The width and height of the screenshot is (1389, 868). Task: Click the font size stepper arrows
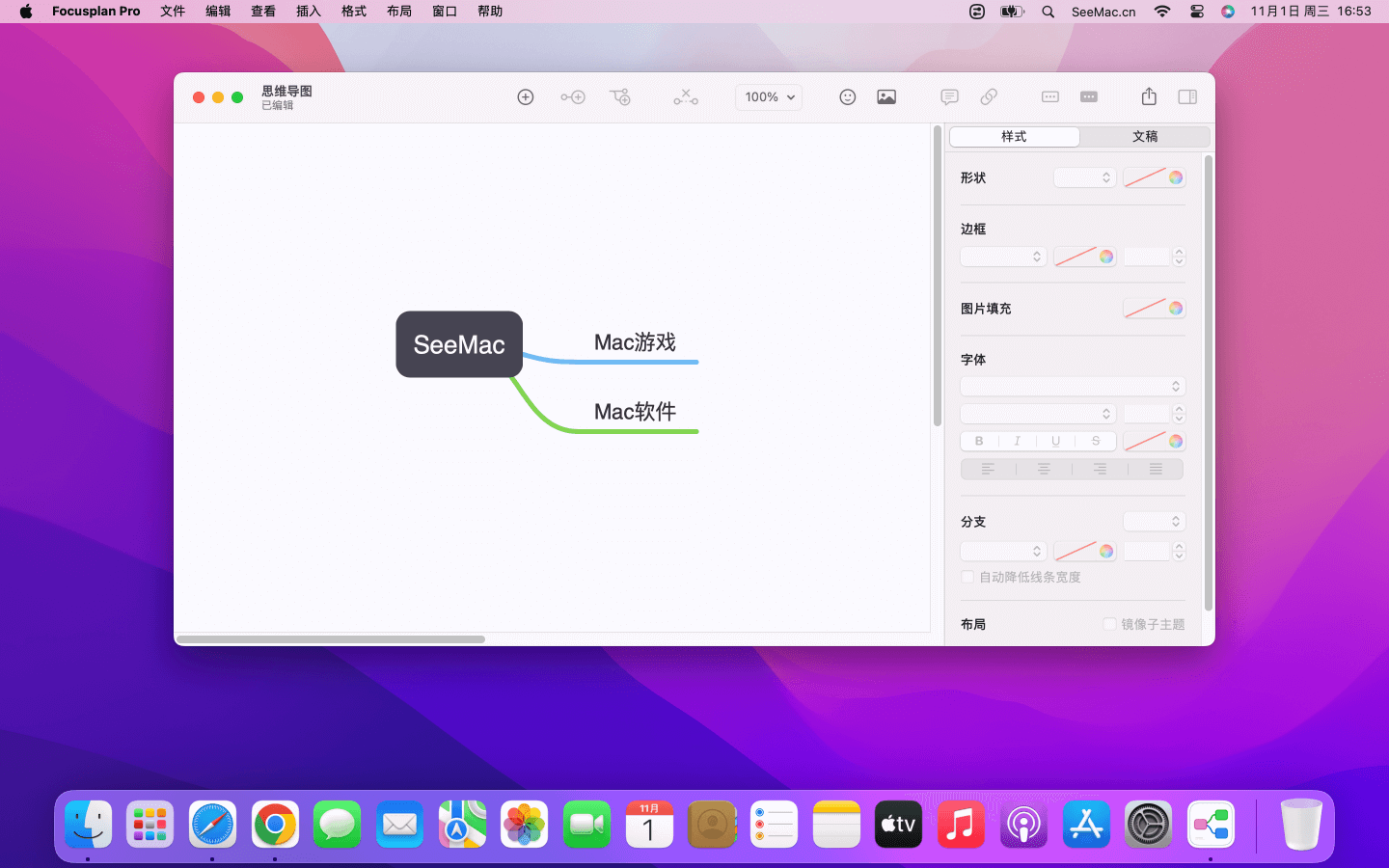pyautogui.click(x=1179, y=413)
